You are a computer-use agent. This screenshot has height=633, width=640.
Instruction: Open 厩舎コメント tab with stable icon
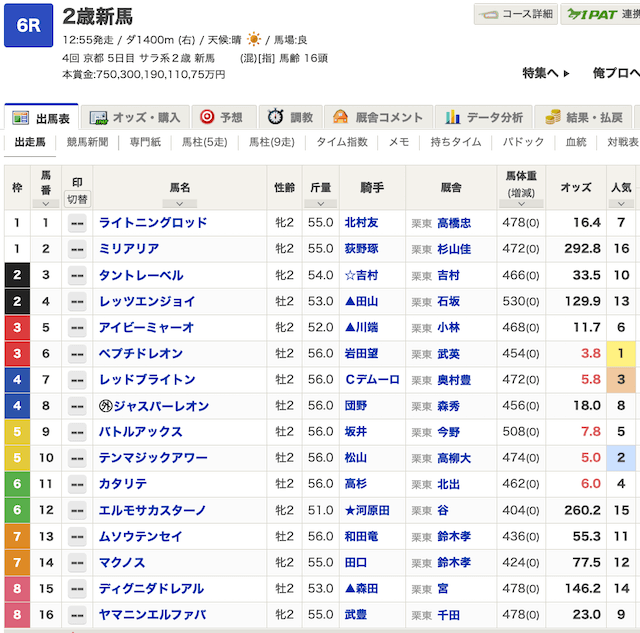coord(378,118)
